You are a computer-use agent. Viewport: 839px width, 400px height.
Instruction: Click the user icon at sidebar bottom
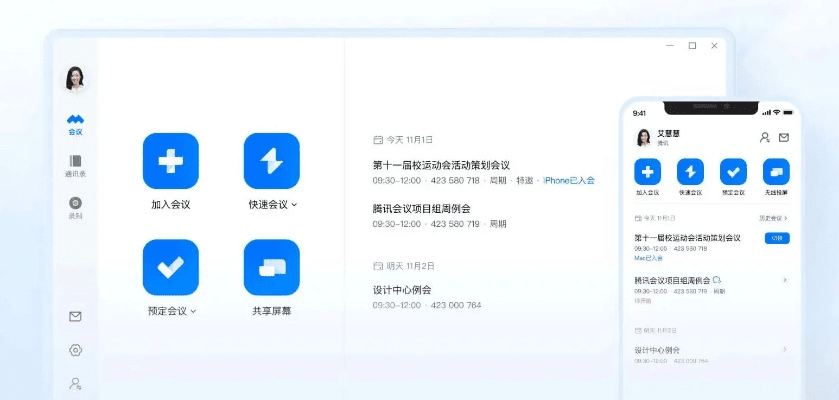75,383
